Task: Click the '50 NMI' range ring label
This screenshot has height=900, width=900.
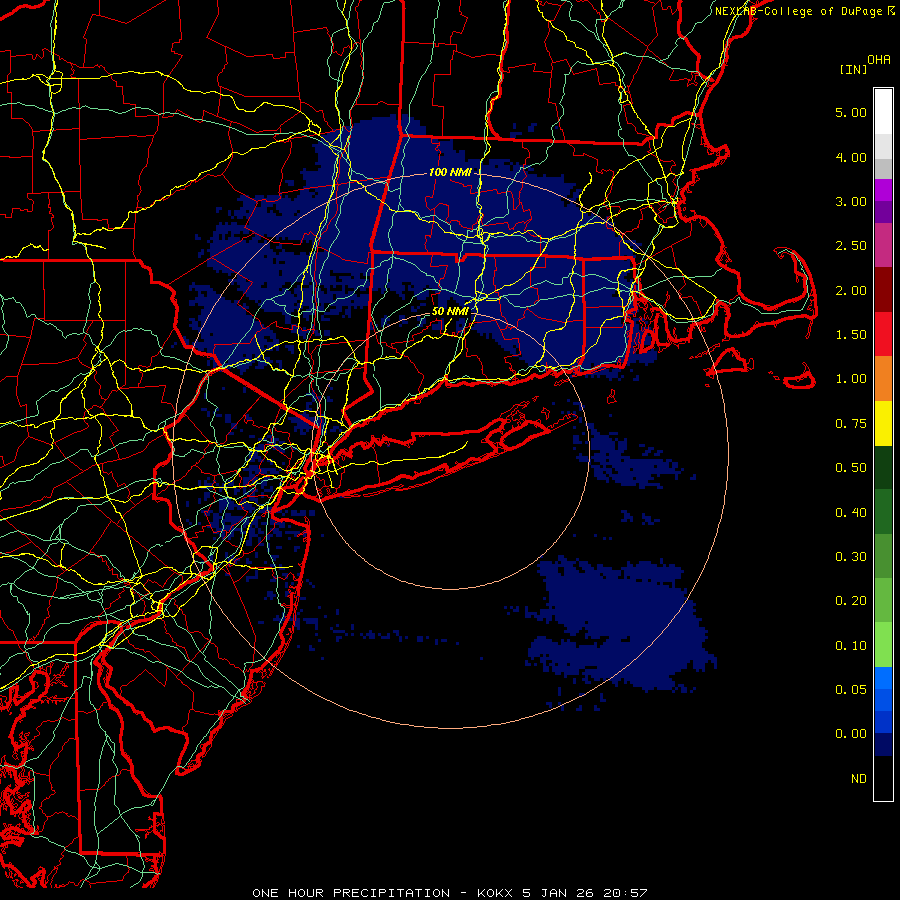Action: tap(450, 311)
